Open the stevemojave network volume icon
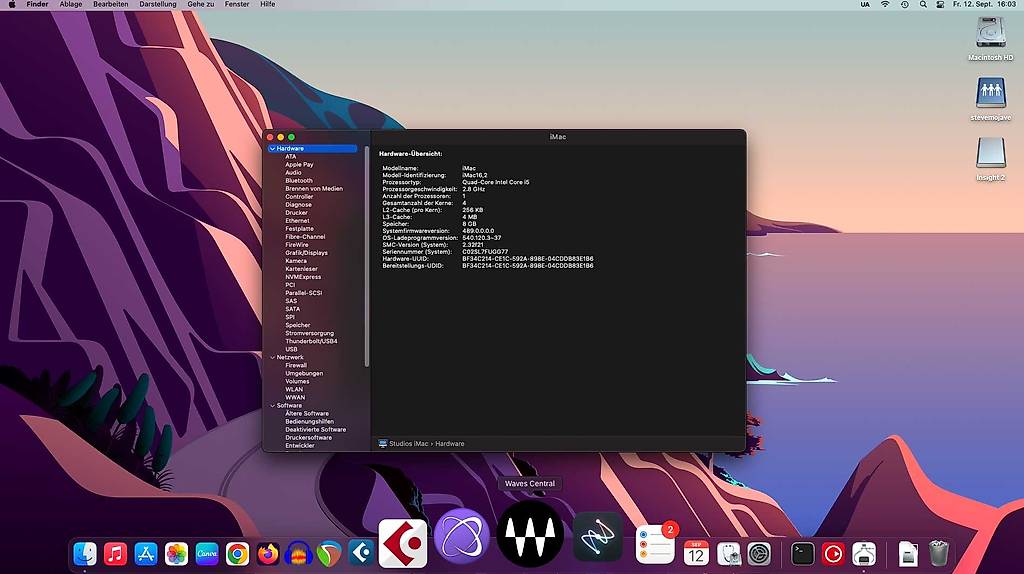The image size is (1024, 574). click(x=991, y=93)
